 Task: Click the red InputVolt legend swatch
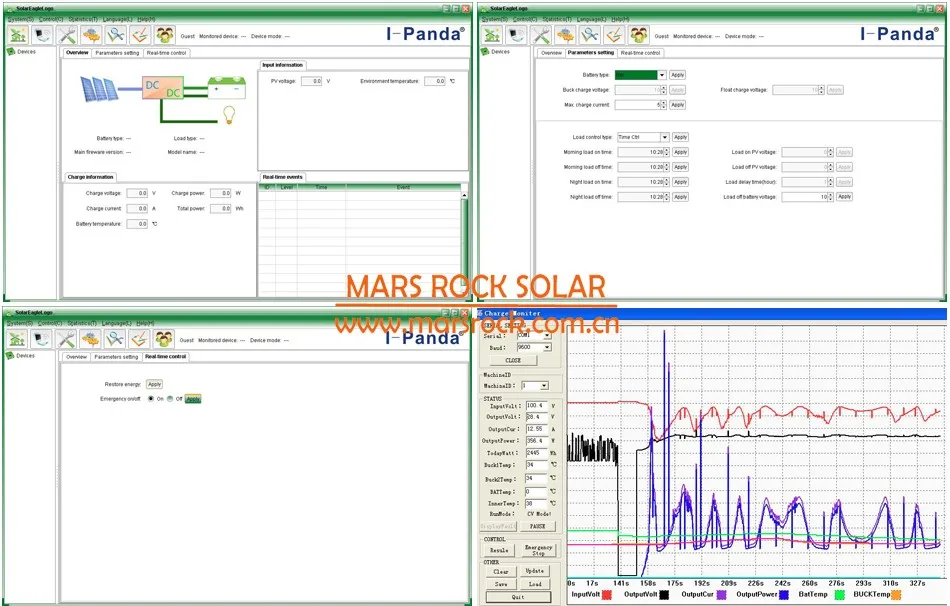607,595
